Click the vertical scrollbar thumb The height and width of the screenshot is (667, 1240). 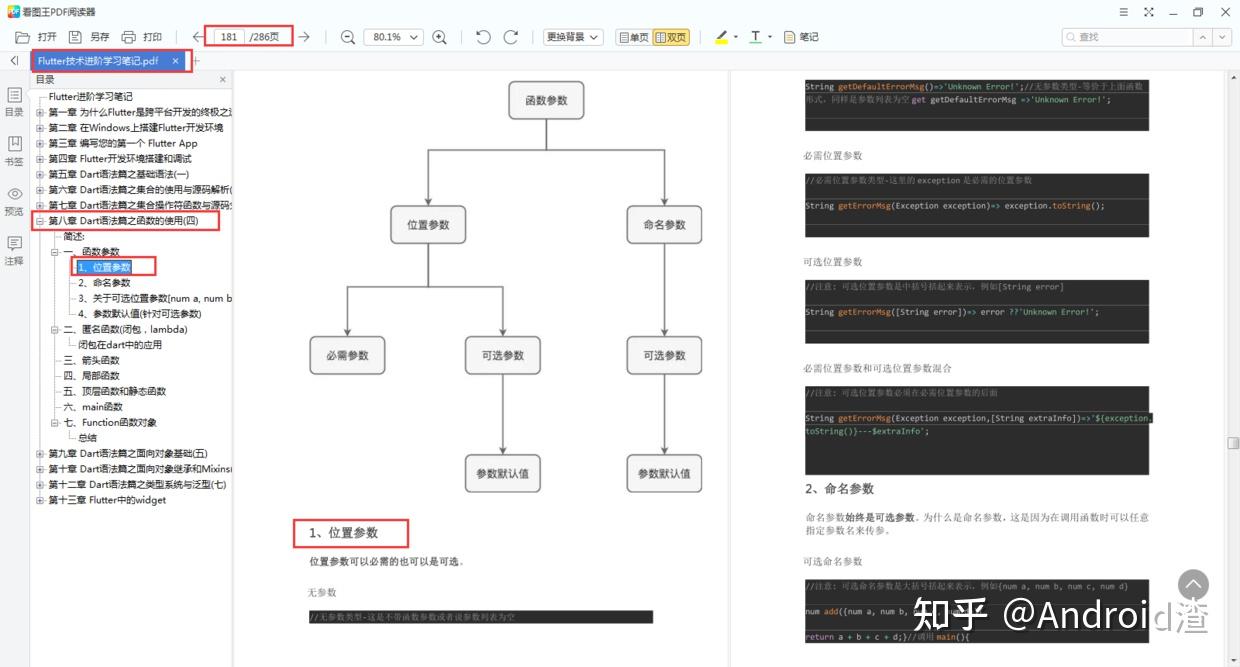coord(1234,443)
